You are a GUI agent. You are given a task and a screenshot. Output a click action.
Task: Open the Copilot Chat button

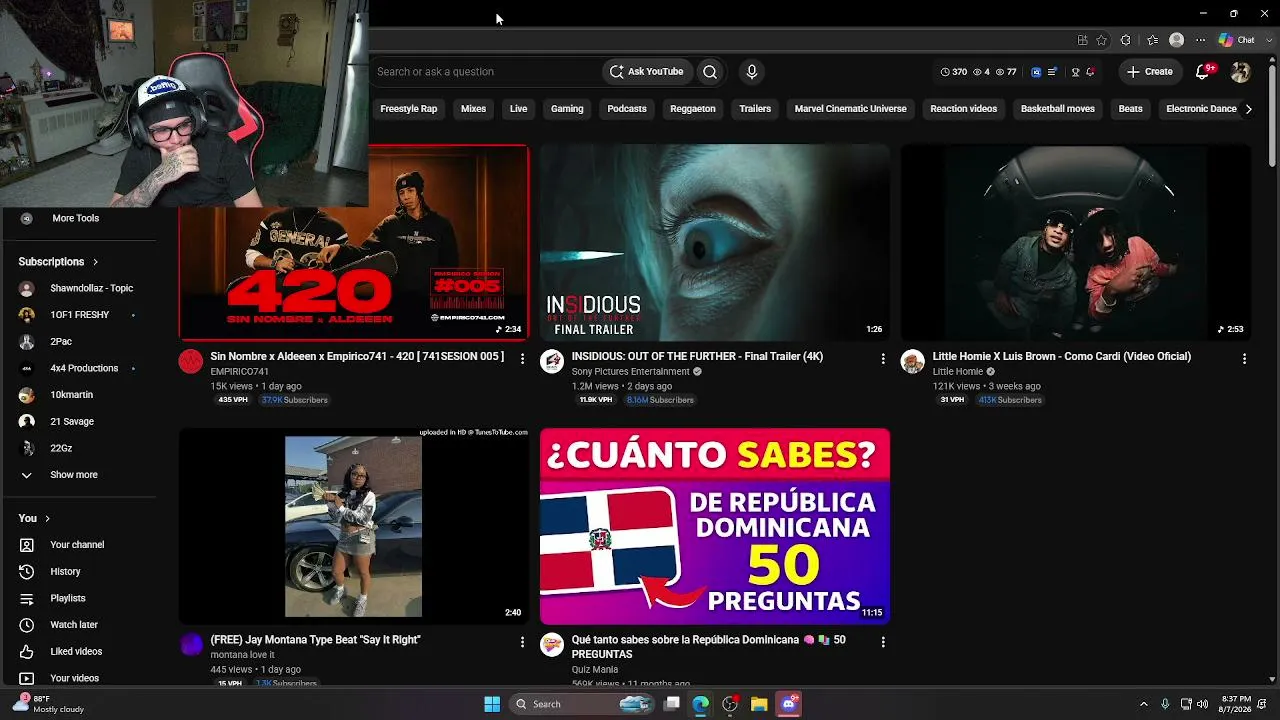(1237, 40)
